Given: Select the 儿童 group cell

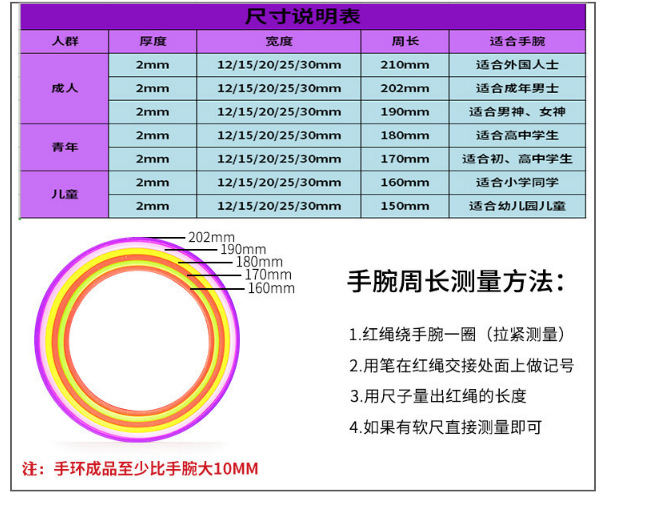Looking at the screenshot, I should (64, 194).
